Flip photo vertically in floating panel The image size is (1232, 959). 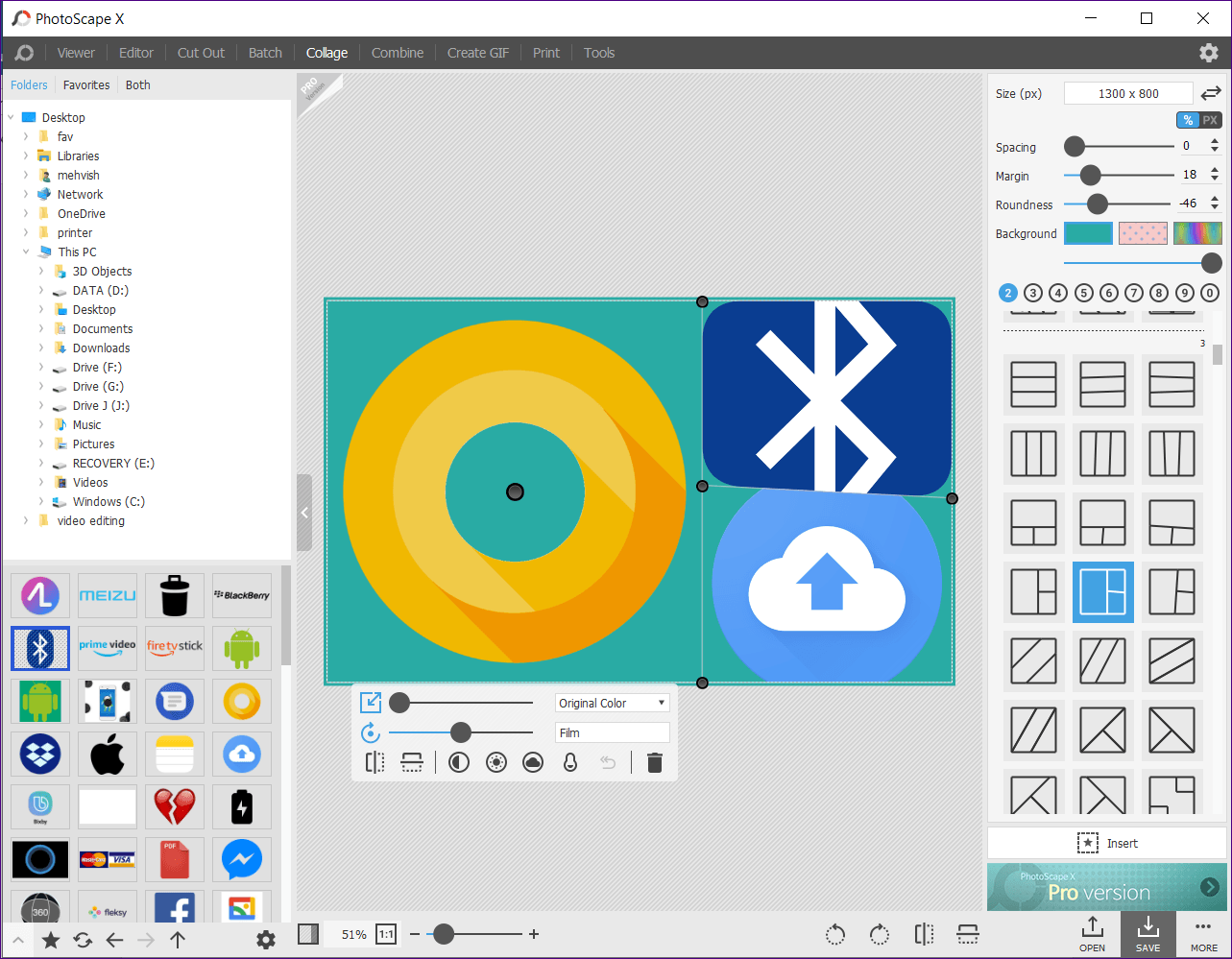412,763
